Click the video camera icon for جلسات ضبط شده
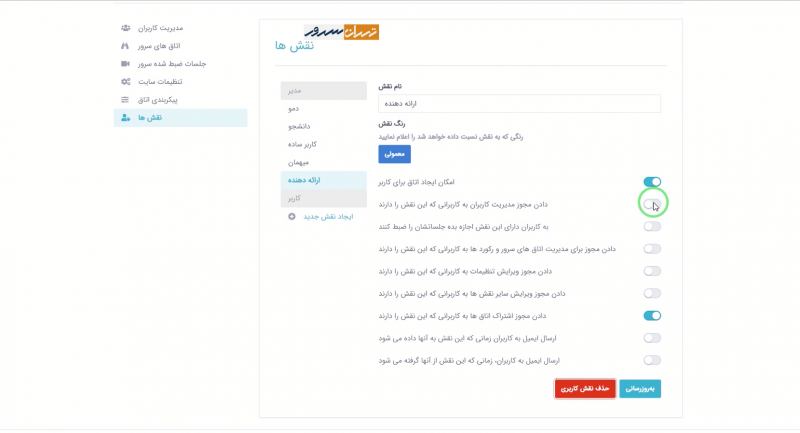Image resolution: width=800 pixels, height=433 pixels. click(125, 64)
